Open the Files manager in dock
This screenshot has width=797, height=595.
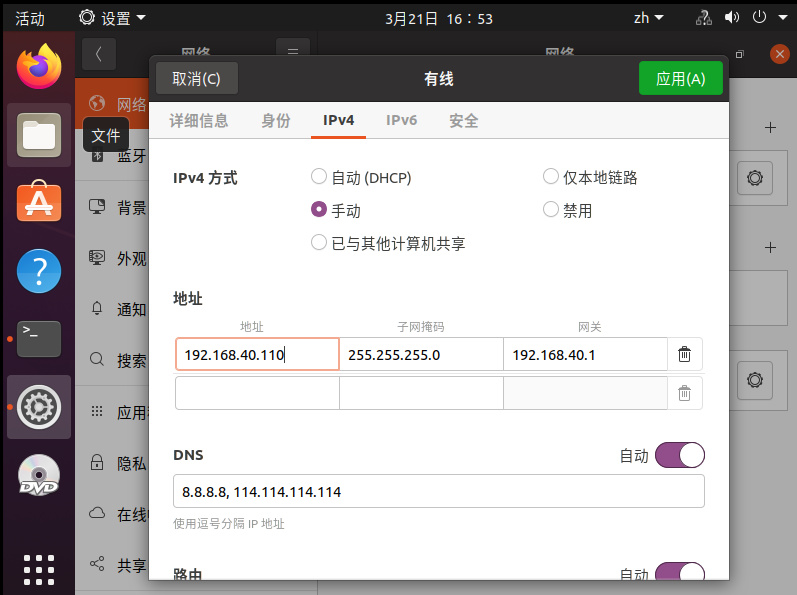[x=39, y=134]
